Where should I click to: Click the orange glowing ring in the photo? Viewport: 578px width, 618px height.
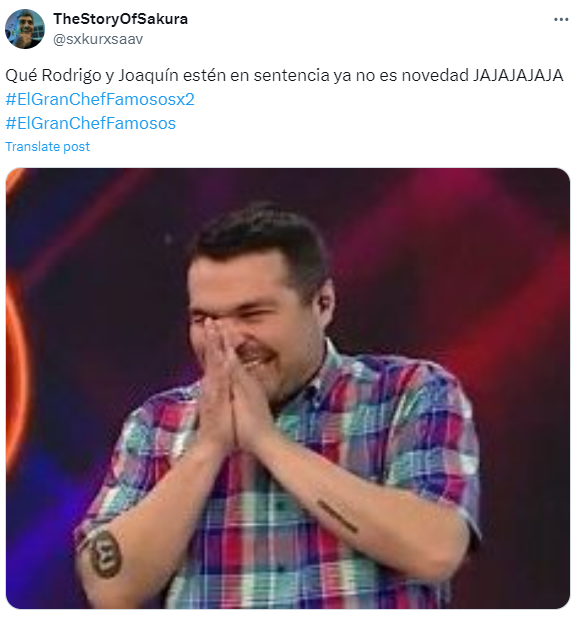(x=15, y=374)
